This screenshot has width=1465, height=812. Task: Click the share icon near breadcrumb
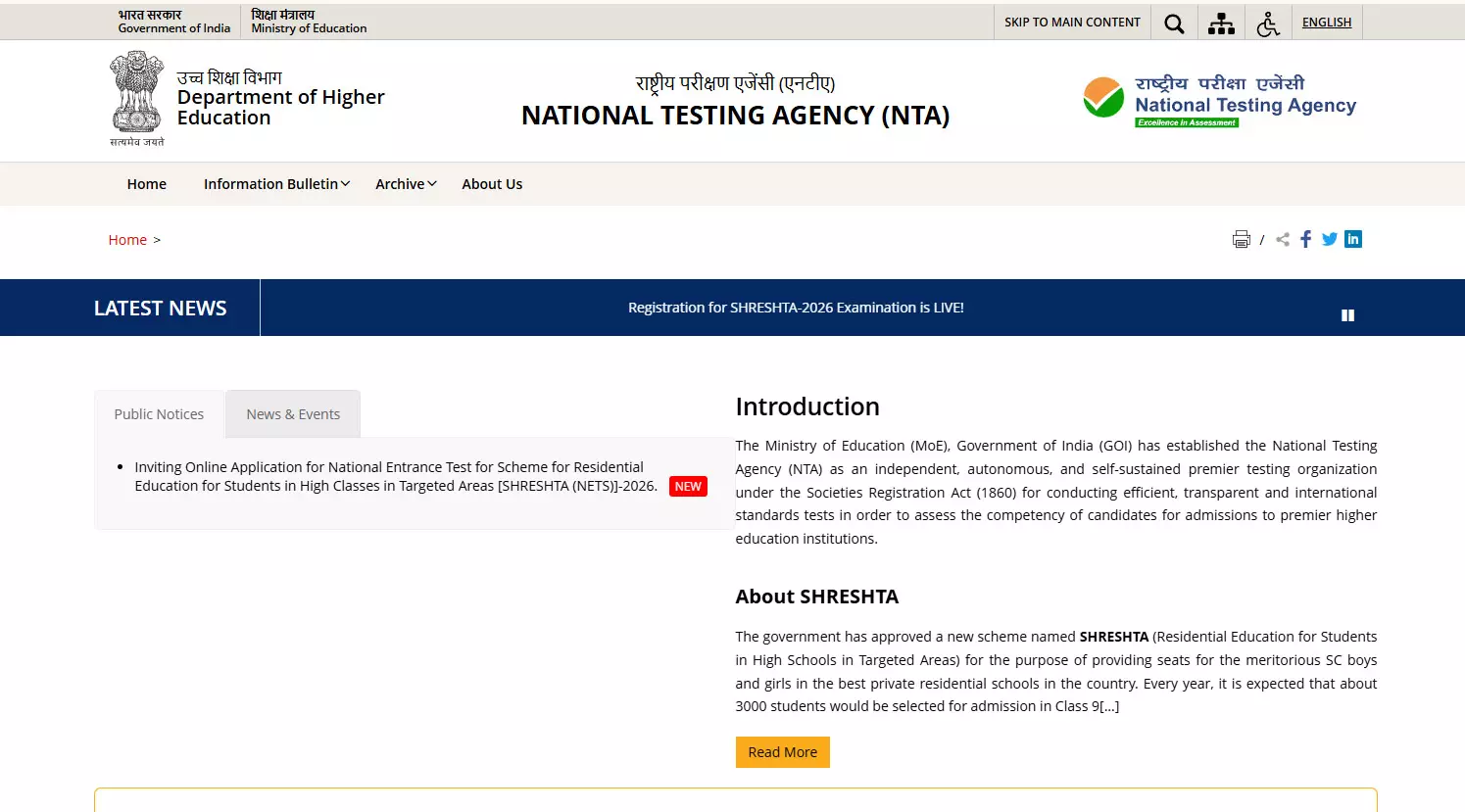(x=1283, y=239)
